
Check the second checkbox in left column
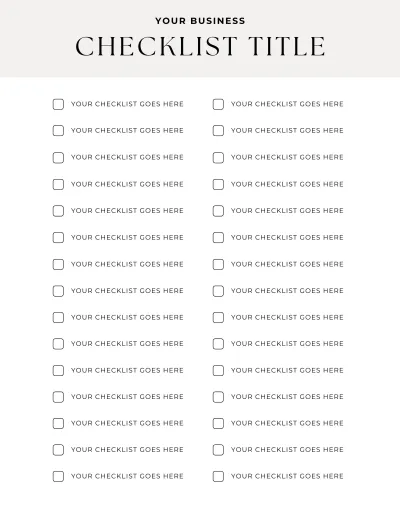(x=58, y=130)
